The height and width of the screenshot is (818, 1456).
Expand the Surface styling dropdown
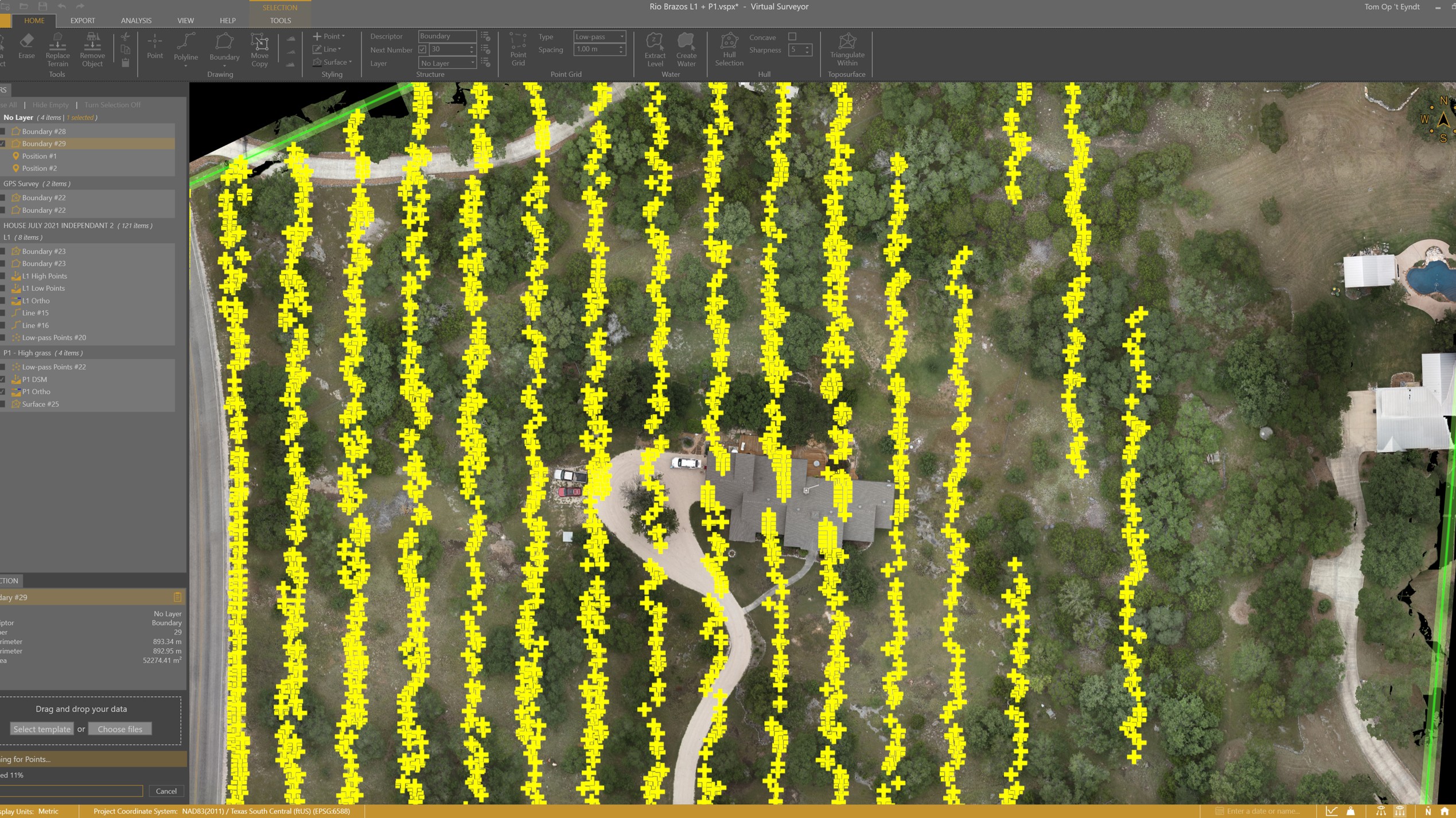350,63
